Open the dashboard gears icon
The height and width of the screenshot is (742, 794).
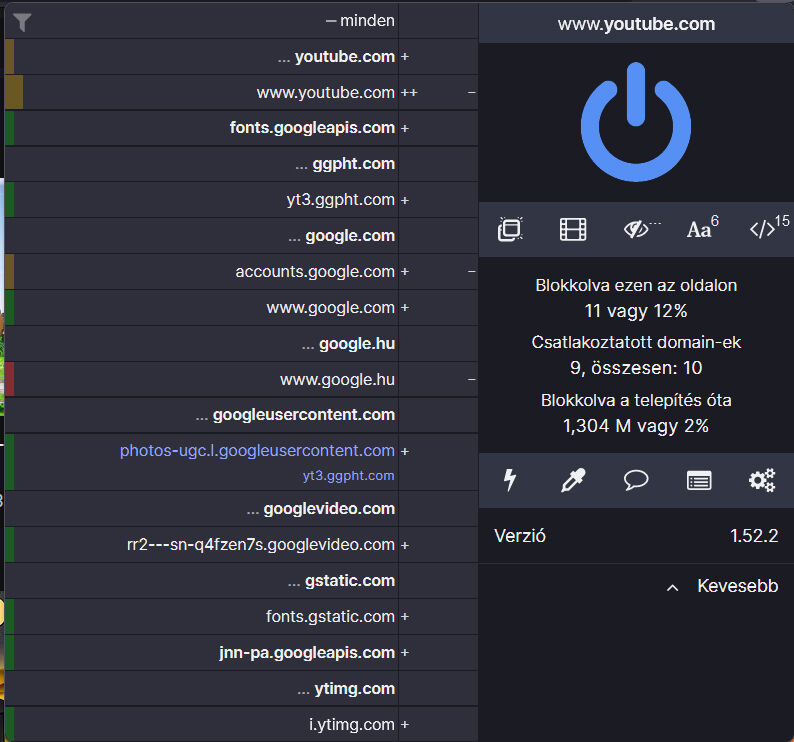(762, 480)
